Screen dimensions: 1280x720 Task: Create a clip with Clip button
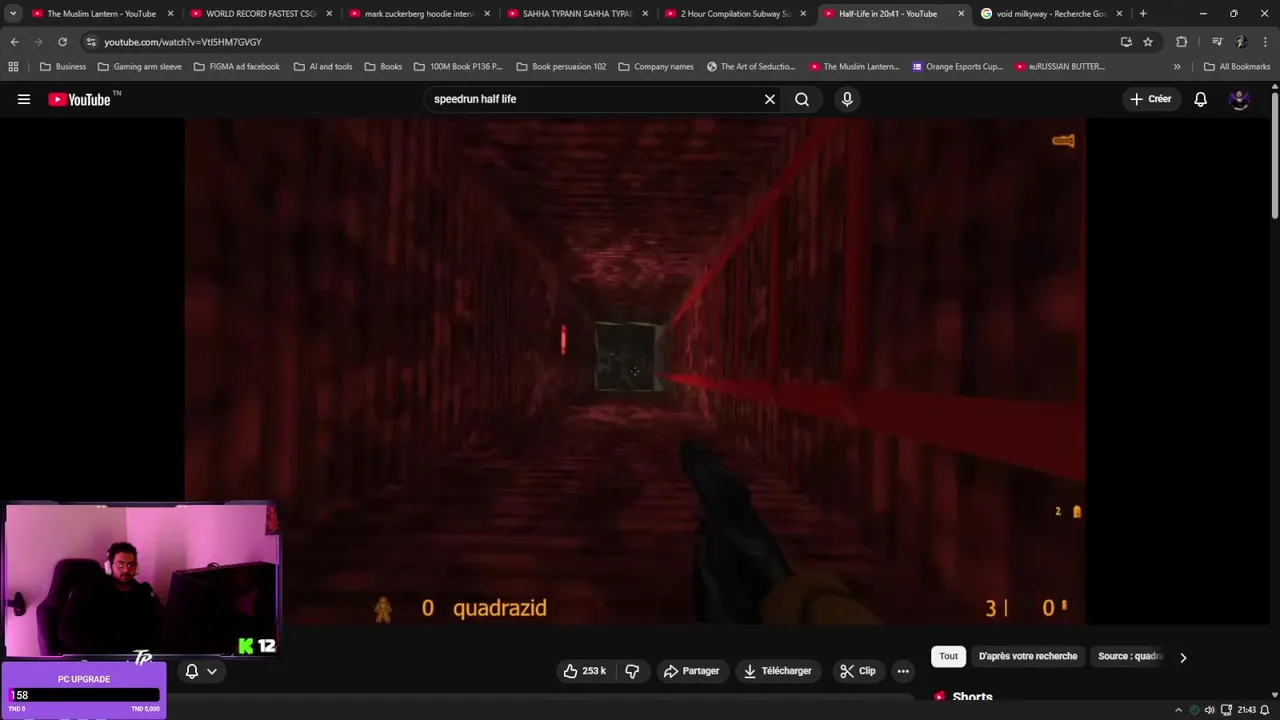858,671
